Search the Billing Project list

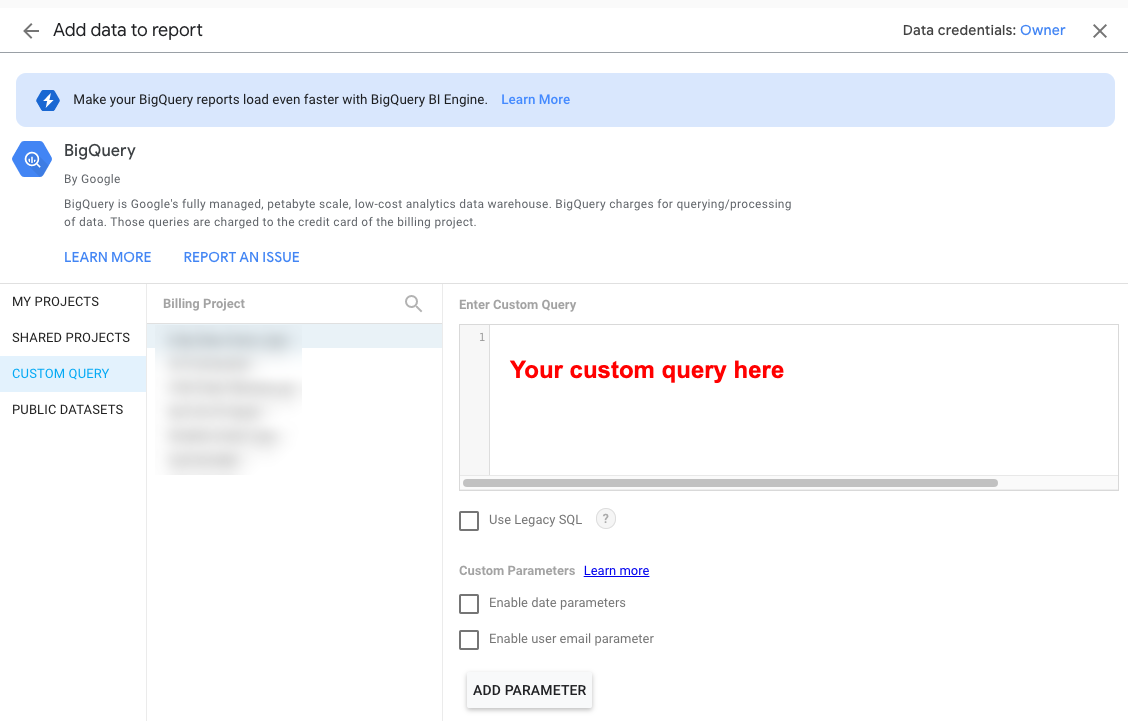[x=413, y=304]
